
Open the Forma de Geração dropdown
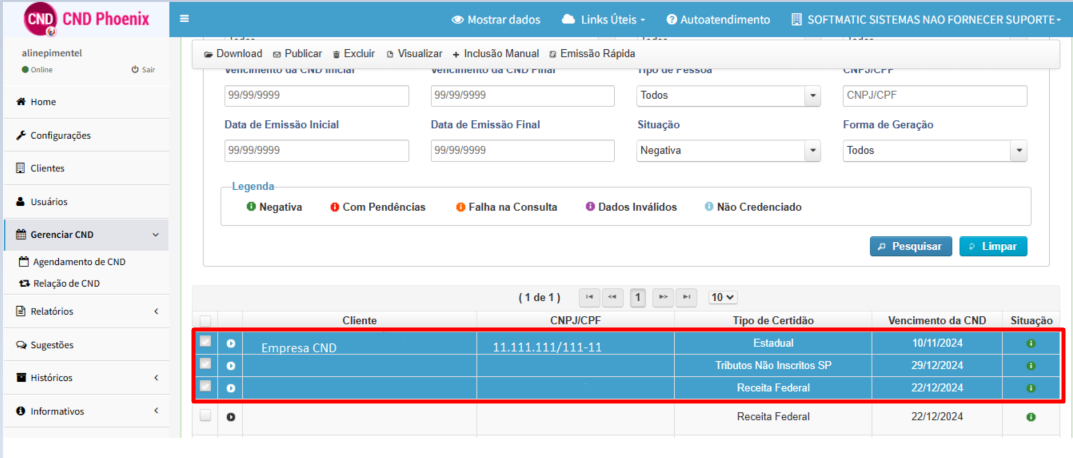[935, 151]
